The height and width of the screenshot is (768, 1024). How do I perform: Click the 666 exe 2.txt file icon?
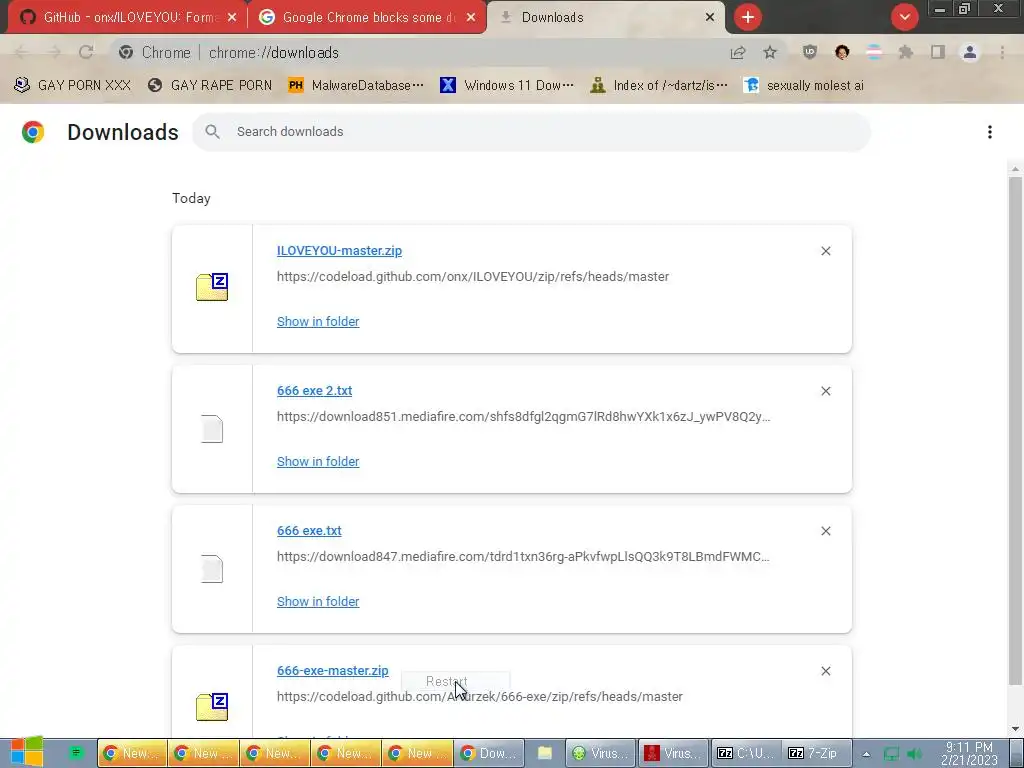212,428
